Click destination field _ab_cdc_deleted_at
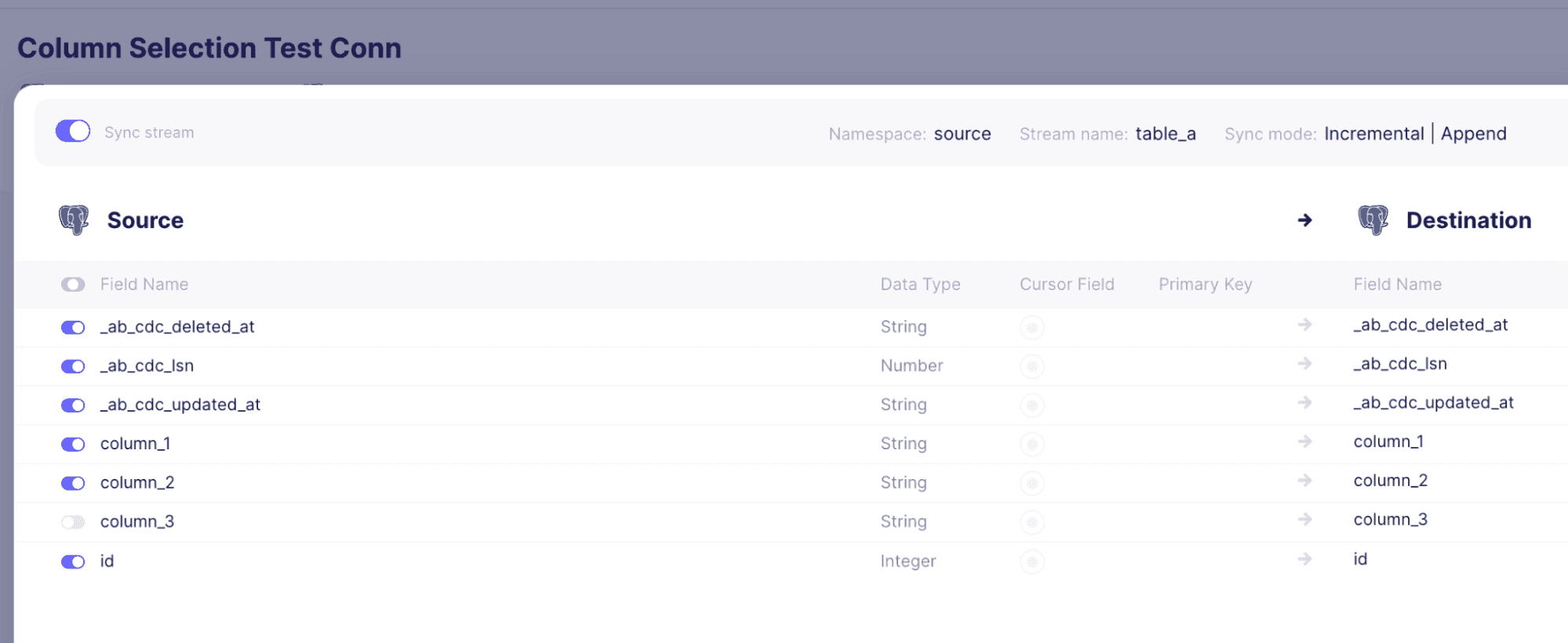1568x643 pixels. click(1431, 325)
